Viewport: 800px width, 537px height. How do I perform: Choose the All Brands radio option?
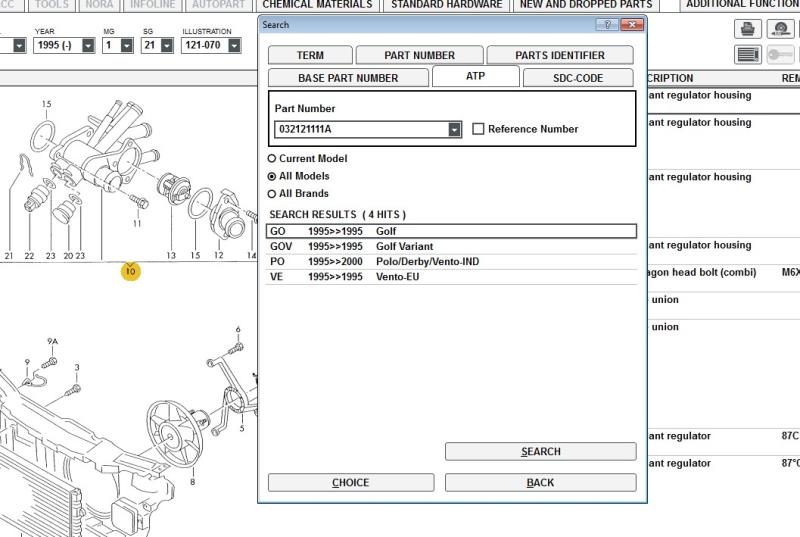(272, 194)
